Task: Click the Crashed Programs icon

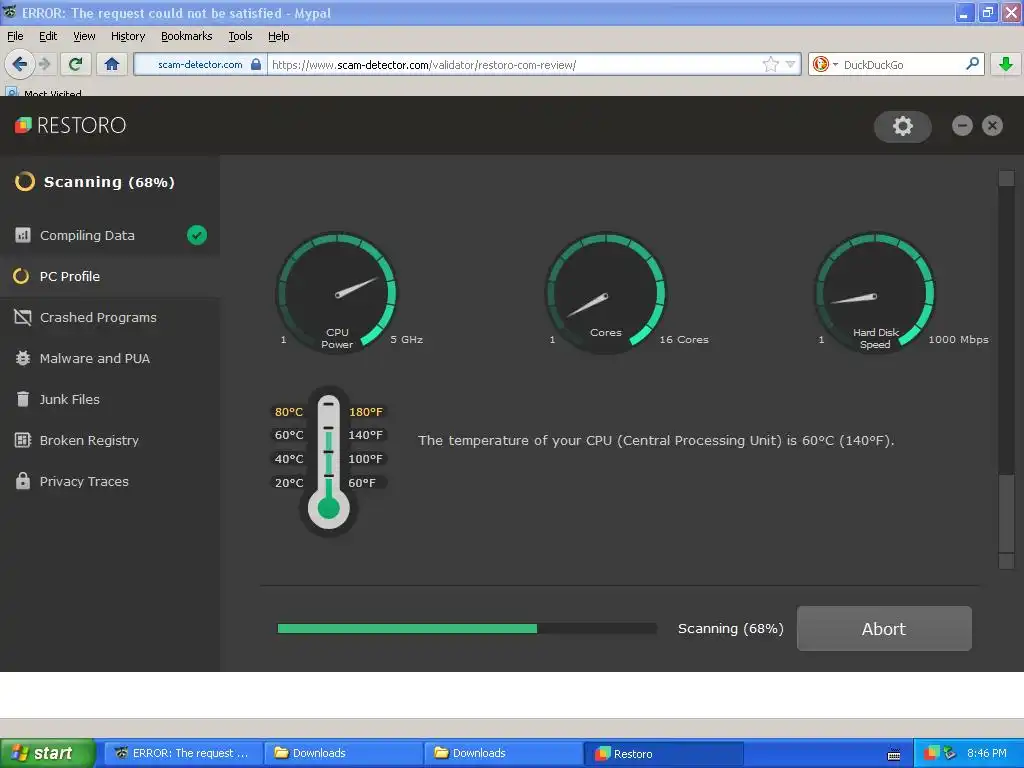Action: click(23, 317)
